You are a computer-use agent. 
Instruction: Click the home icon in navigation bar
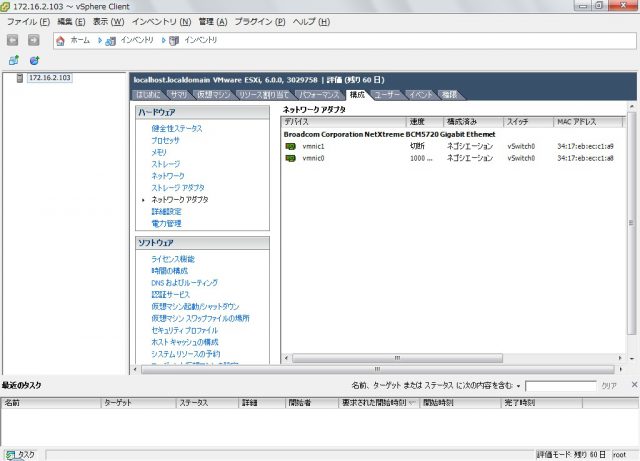pyautogui.click(x=61, y=40)
